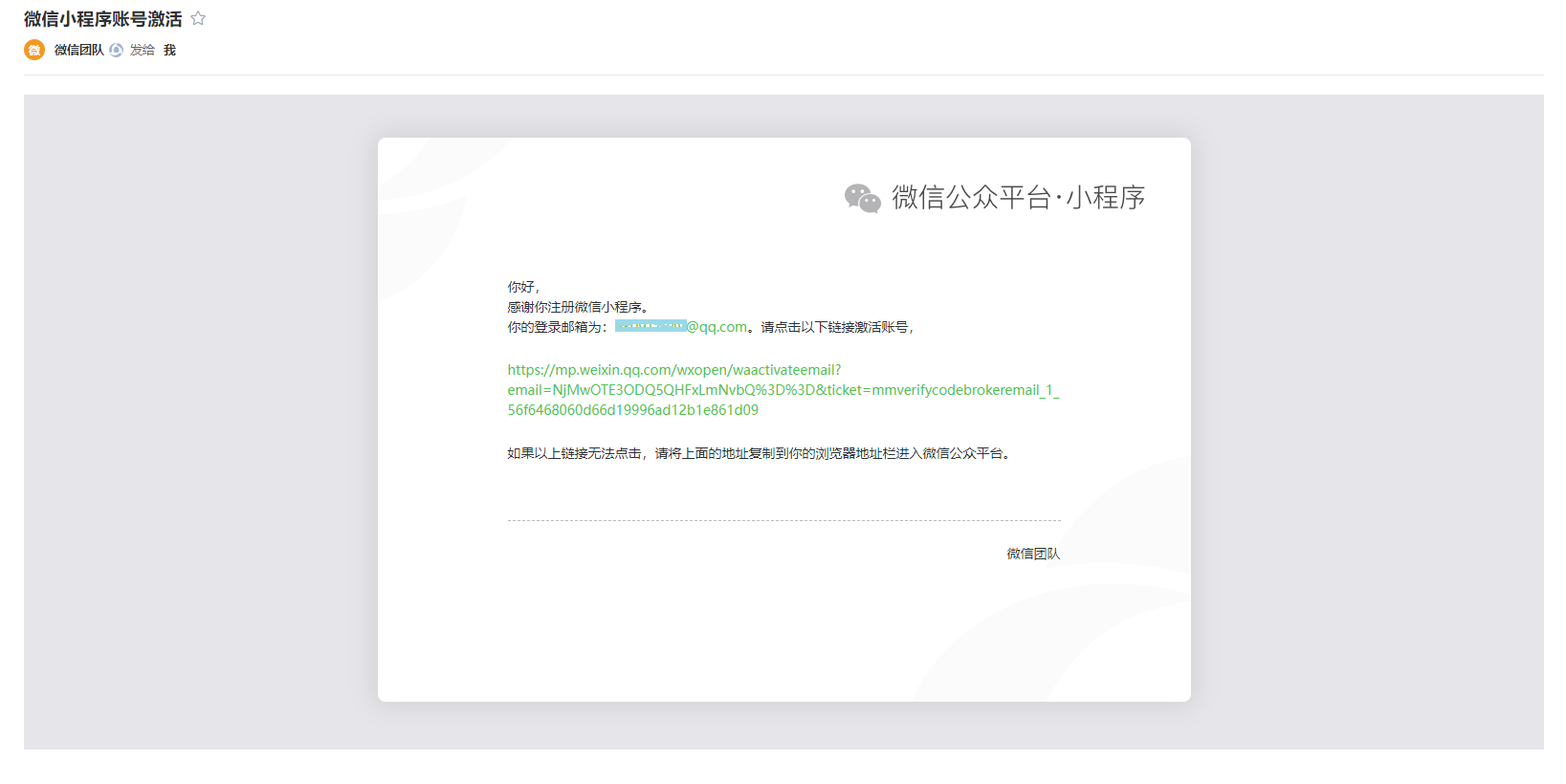Click the 你好 greeting line

point(522,287)
